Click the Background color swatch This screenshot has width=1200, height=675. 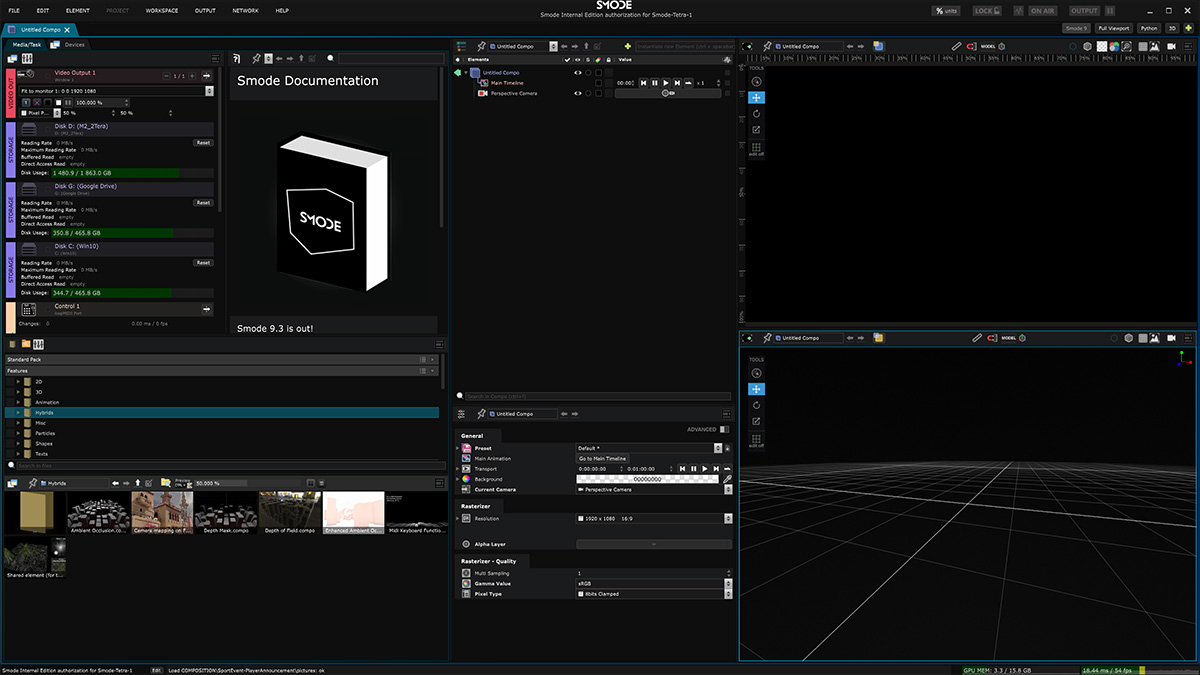pyautogui.click(x=648, y=479)
